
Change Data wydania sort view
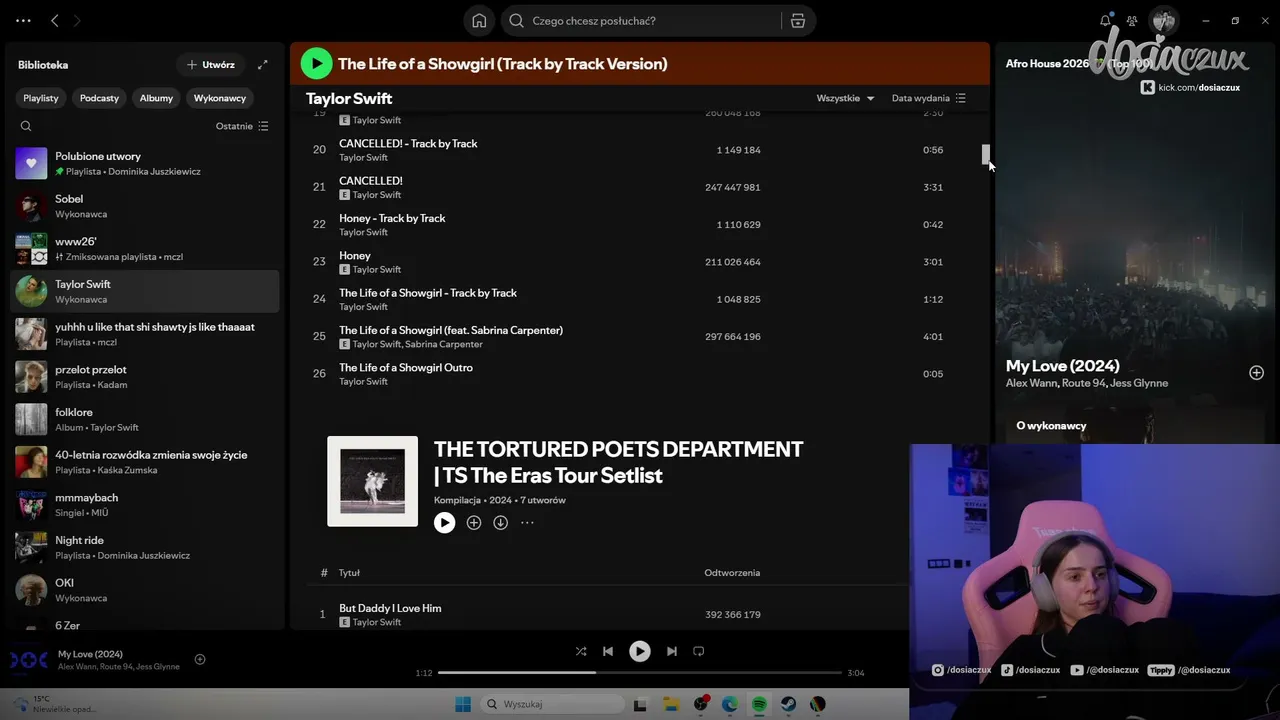pyautogui.click(x=929, y=98)
